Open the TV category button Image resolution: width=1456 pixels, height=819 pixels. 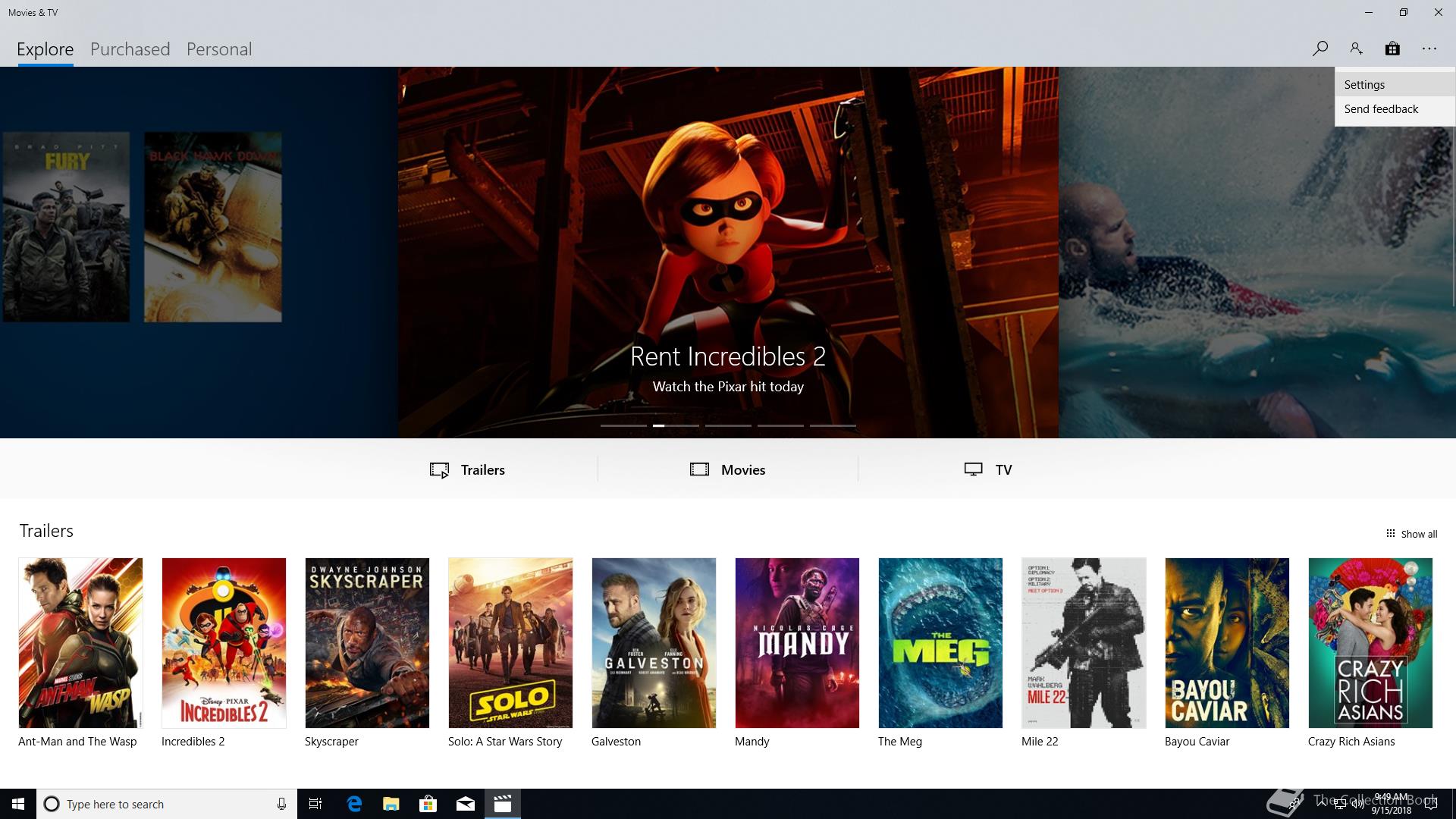coord(988,469)
